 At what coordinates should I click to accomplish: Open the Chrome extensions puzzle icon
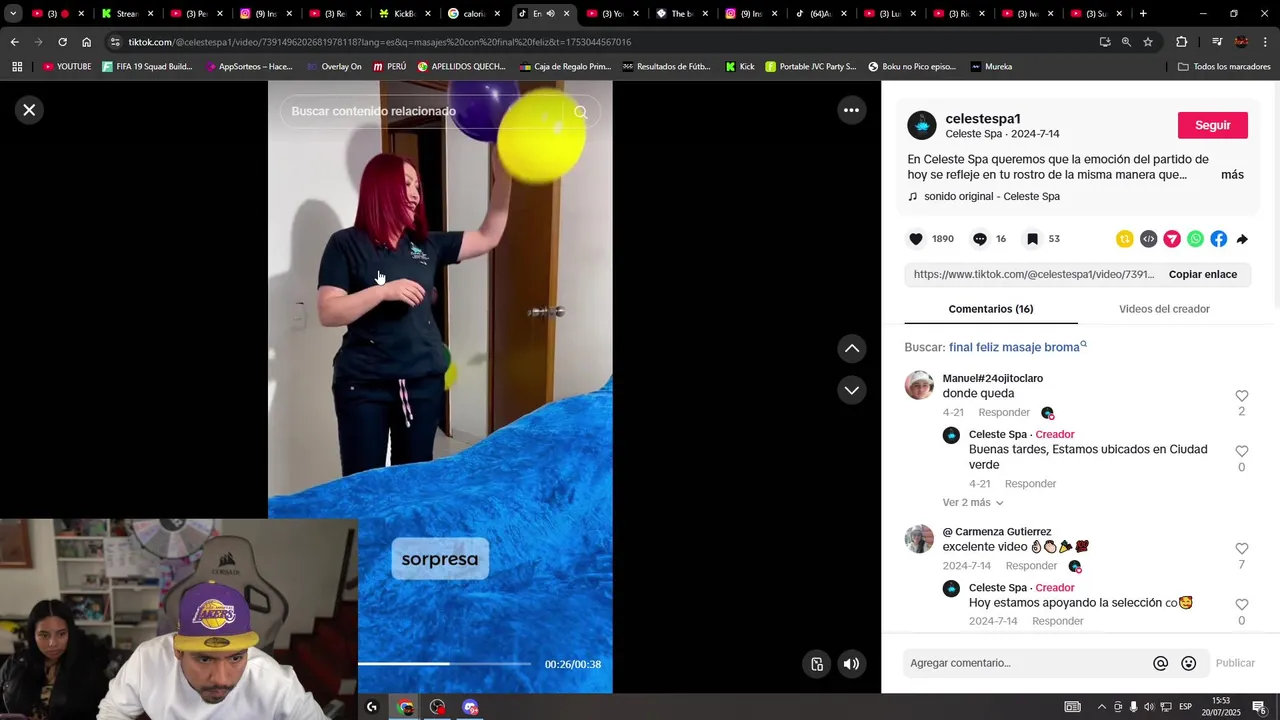(x=1181, y=42)
